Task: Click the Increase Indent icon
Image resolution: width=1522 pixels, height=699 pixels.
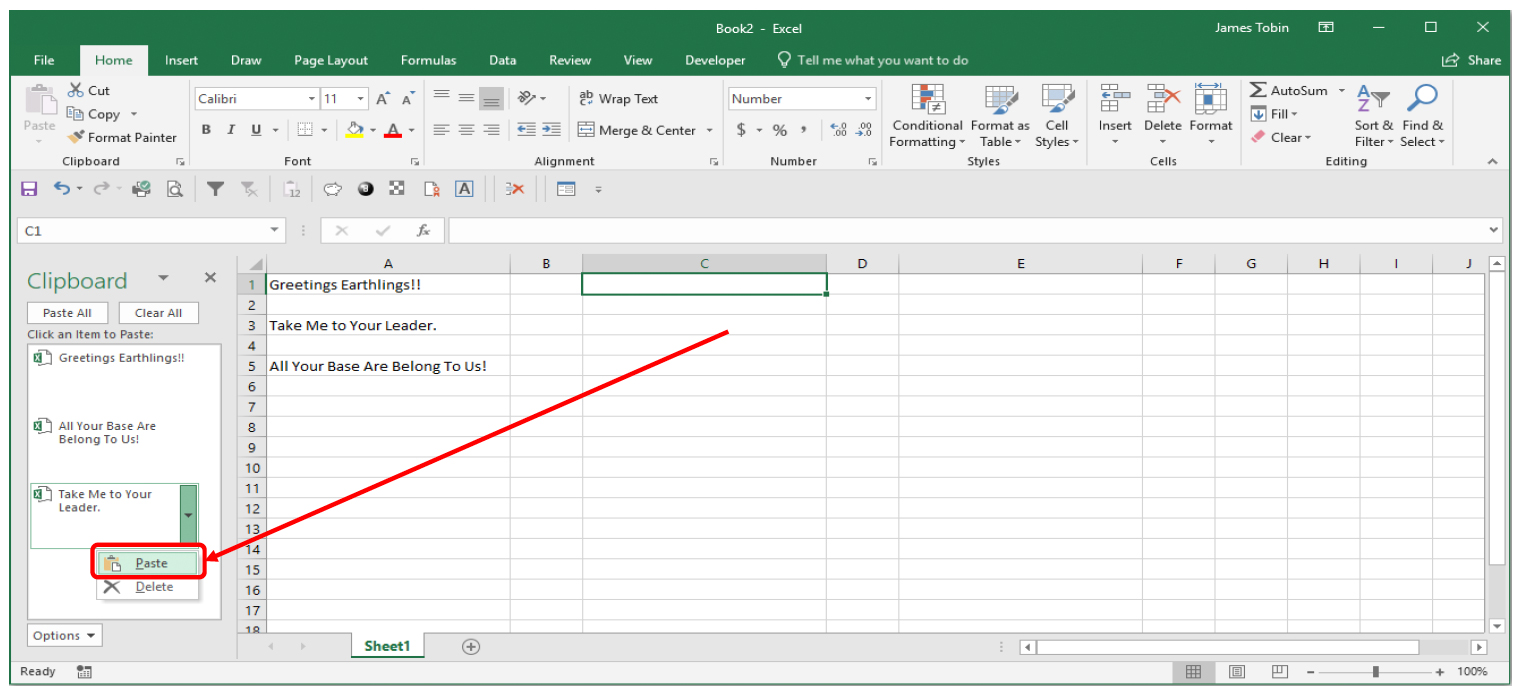Action: coord(551,130)
